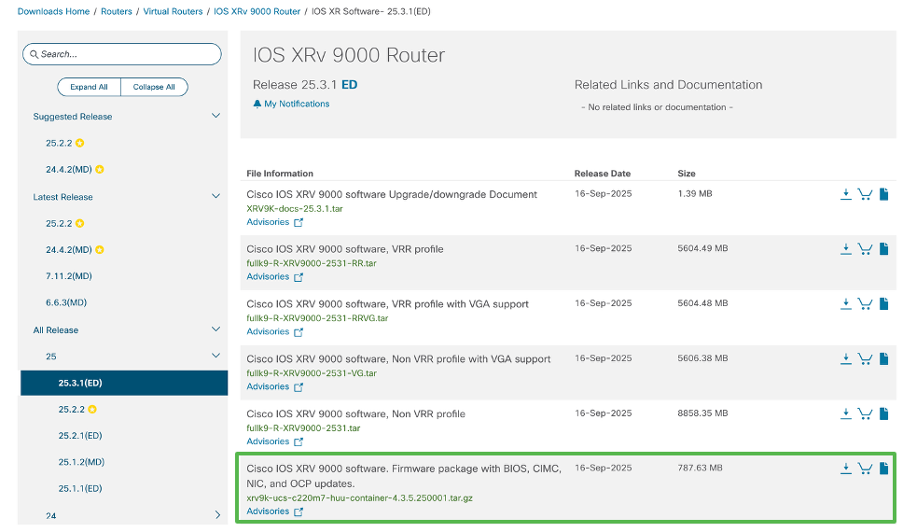Click Expand All button
The height and width of the screenshot is (532, 904).
(x=89, y=87)
